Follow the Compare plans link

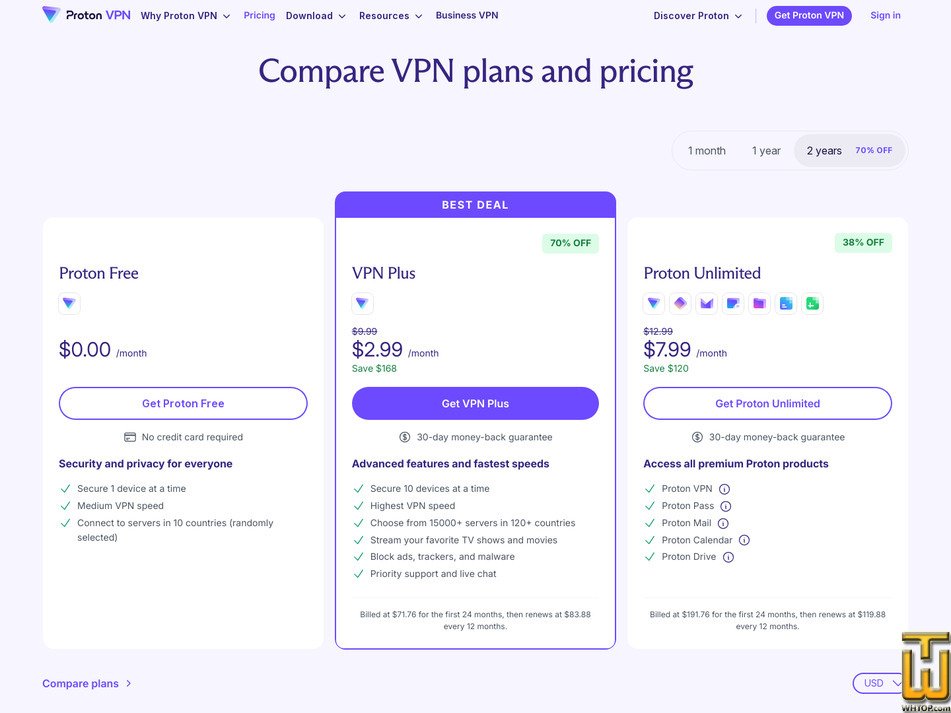coord(80,683)
